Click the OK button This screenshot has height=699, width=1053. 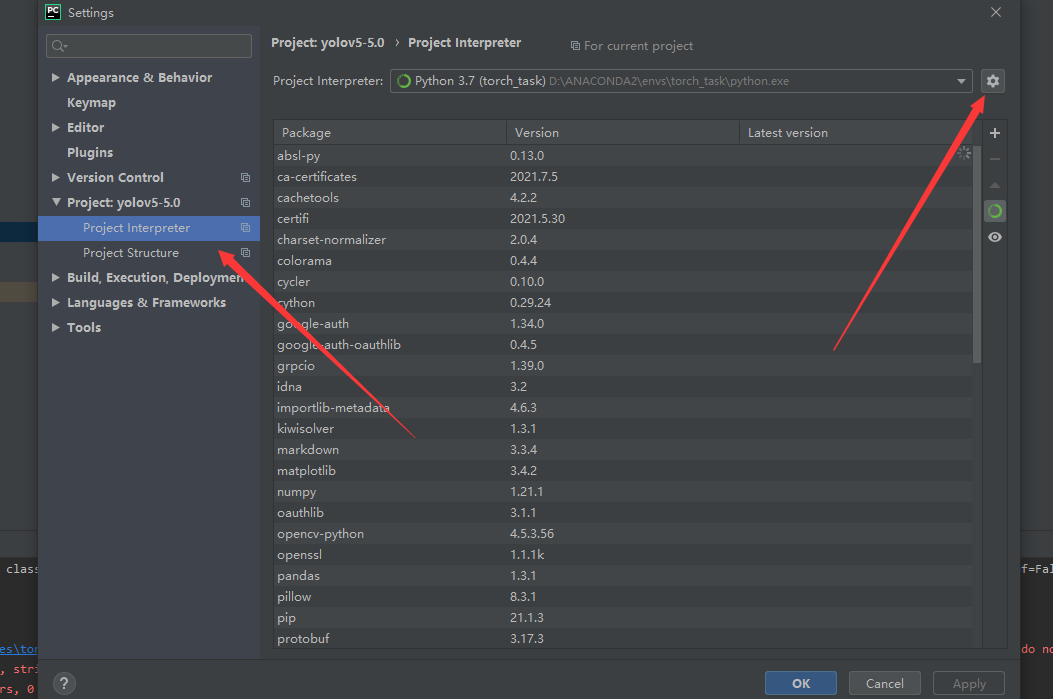pos(800,684)
